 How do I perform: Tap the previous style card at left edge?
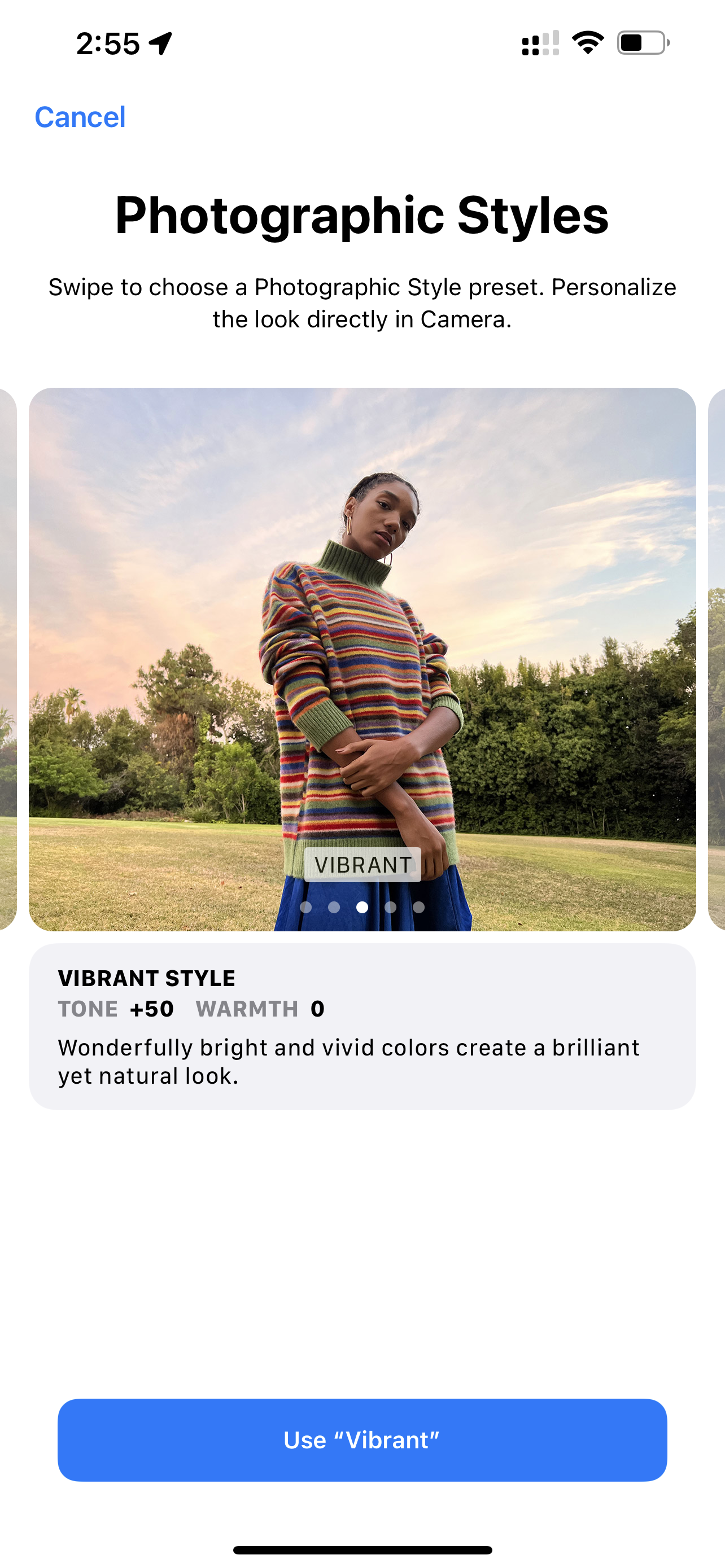pyautogui.click(x=8, y=659)
